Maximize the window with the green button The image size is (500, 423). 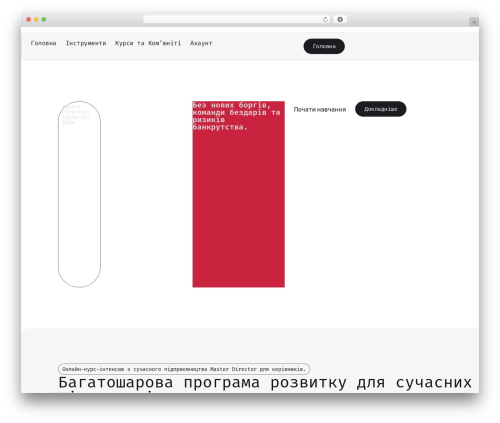click(x=44, y=19)
